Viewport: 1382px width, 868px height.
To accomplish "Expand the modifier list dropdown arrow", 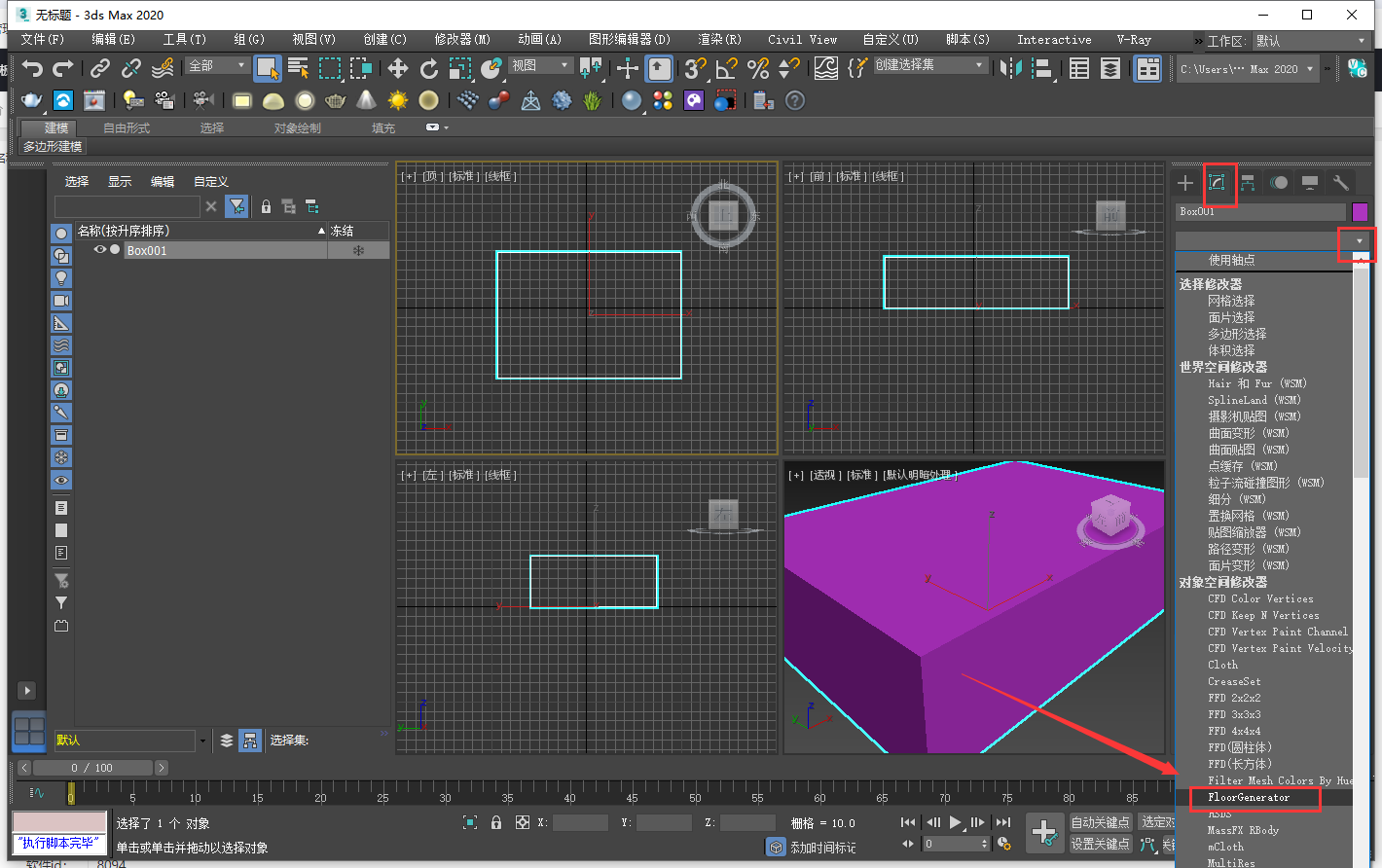I will click(x=1360, y=240).
